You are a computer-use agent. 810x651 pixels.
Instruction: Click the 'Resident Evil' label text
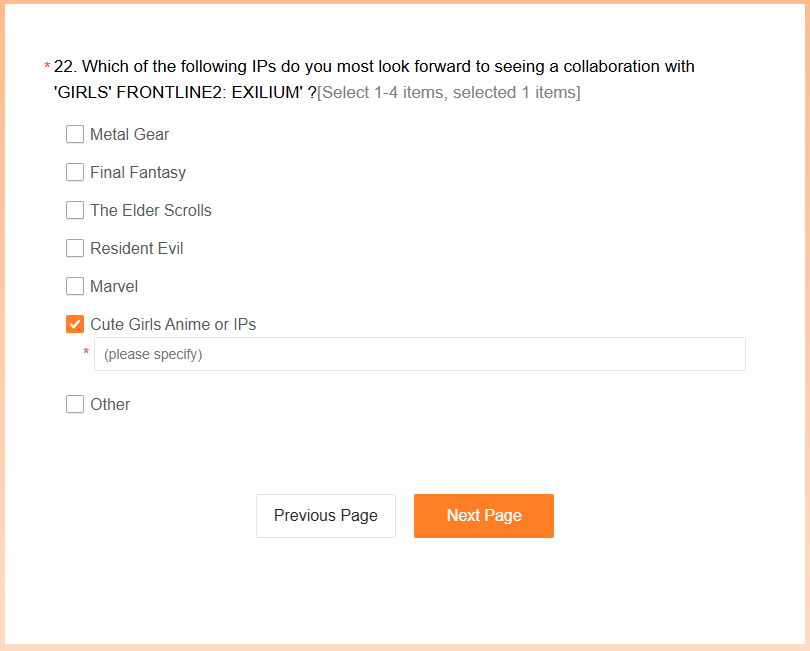(x=137, y=249)
